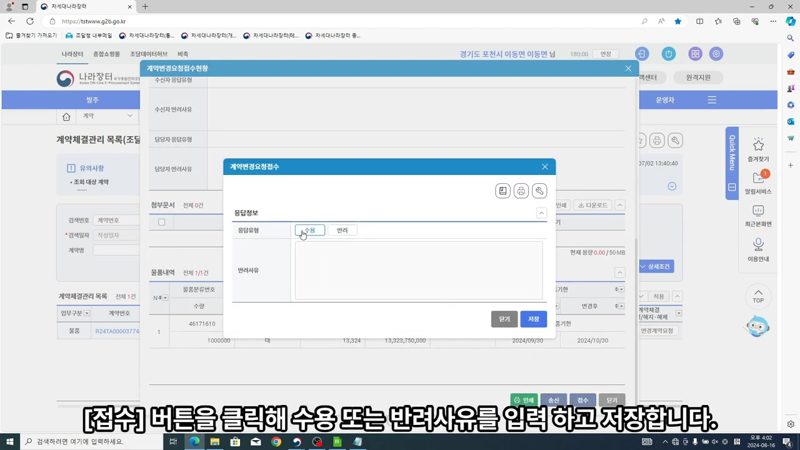This screenshot has width=800, height=450.
Task: Click the gray 닫기 button in 계약변경요청접수 dialog
Action: pos(504,319)
